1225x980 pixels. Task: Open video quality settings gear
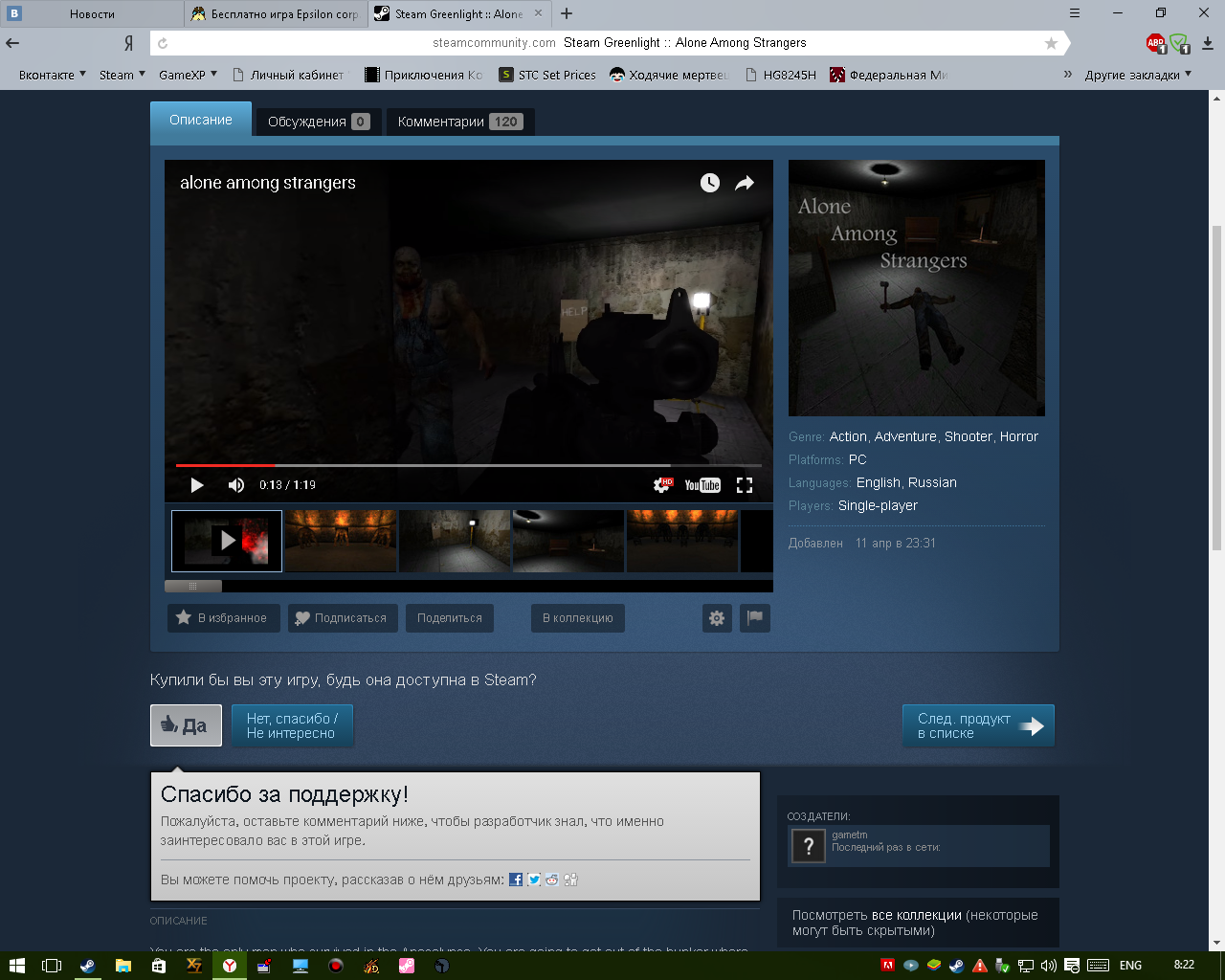point(662,485)
